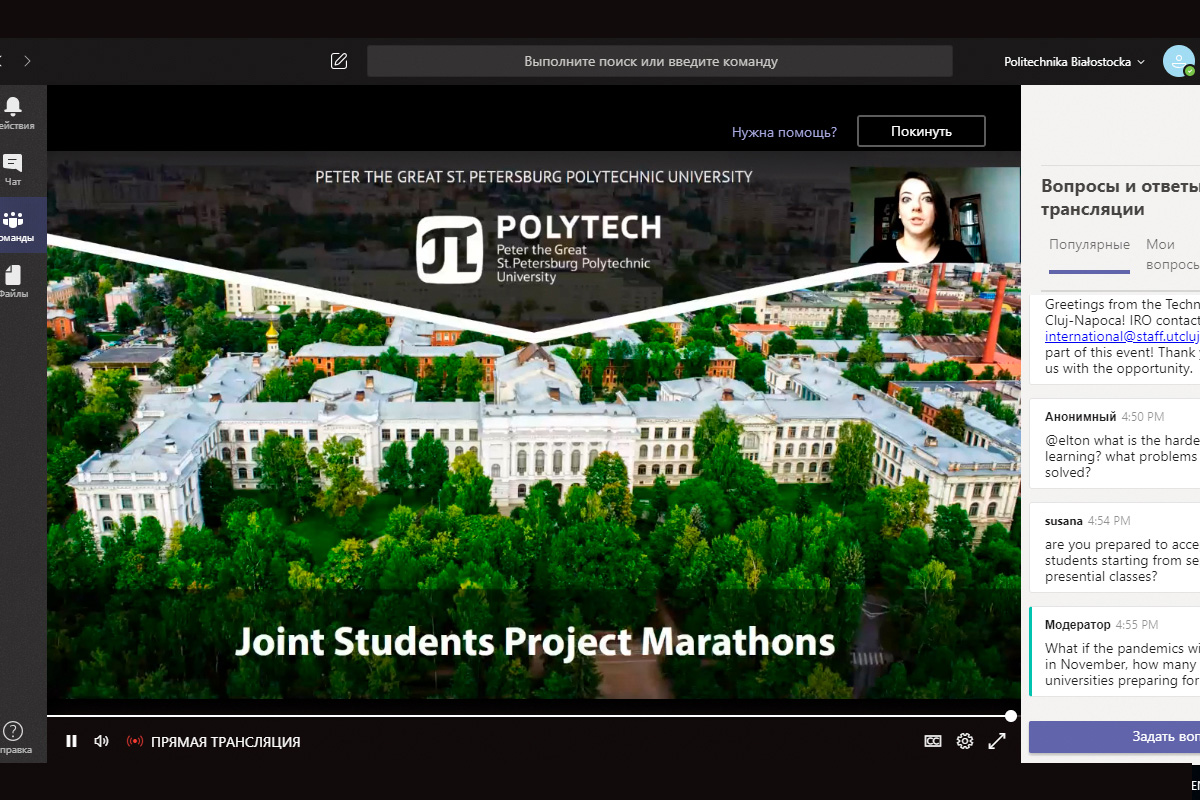Open video settings gear icon
1200x800 pixels.
click(x=964, y=741)
